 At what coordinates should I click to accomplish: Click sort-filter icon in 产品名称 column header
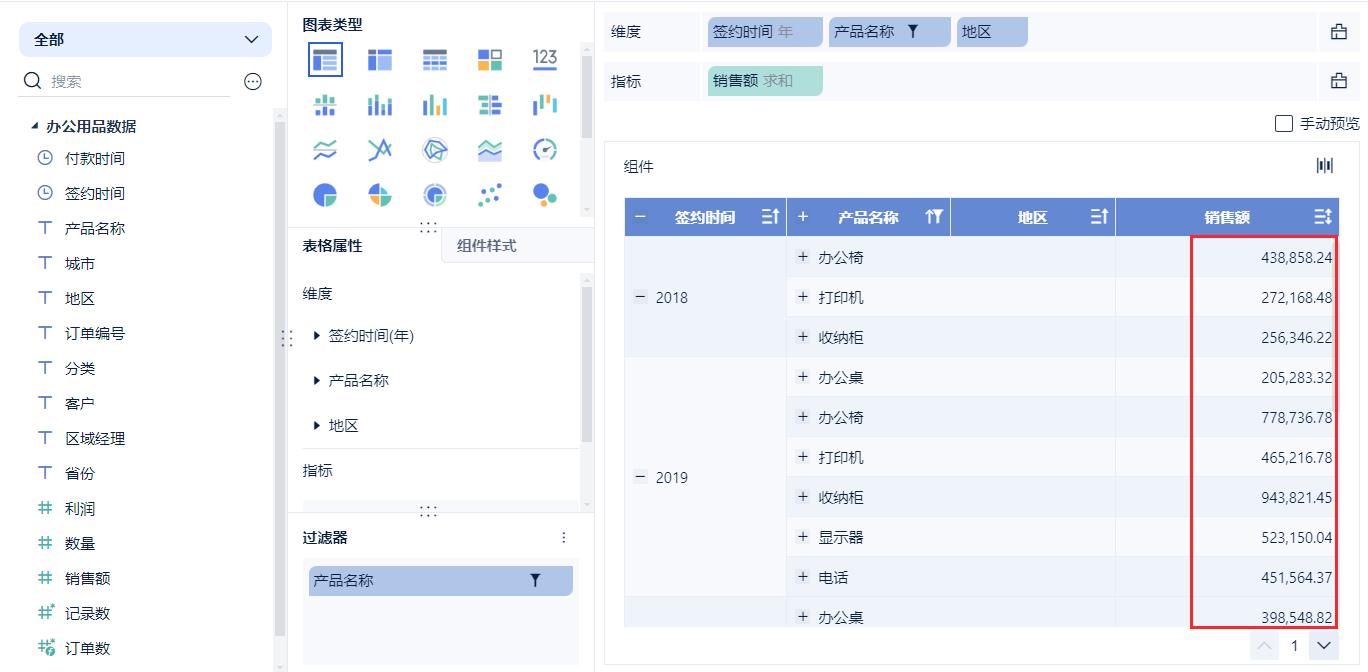pos(935,216)
